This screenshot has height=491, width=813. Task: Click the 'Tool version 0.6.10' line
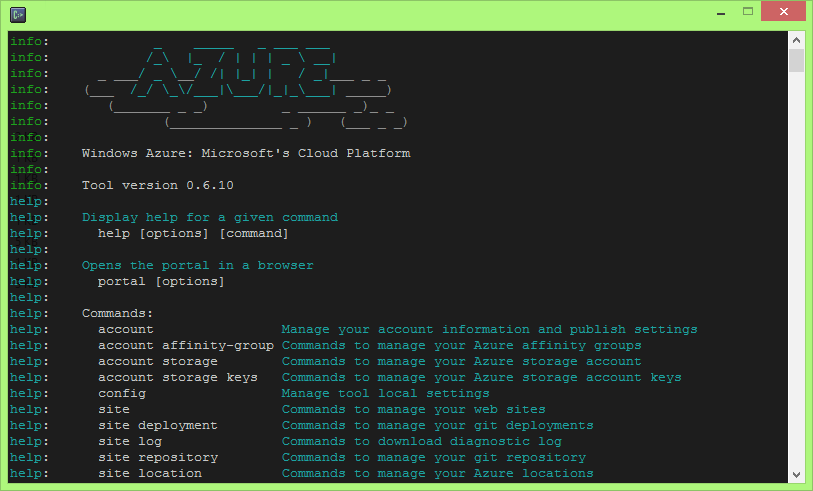click(x=158, y=185)
